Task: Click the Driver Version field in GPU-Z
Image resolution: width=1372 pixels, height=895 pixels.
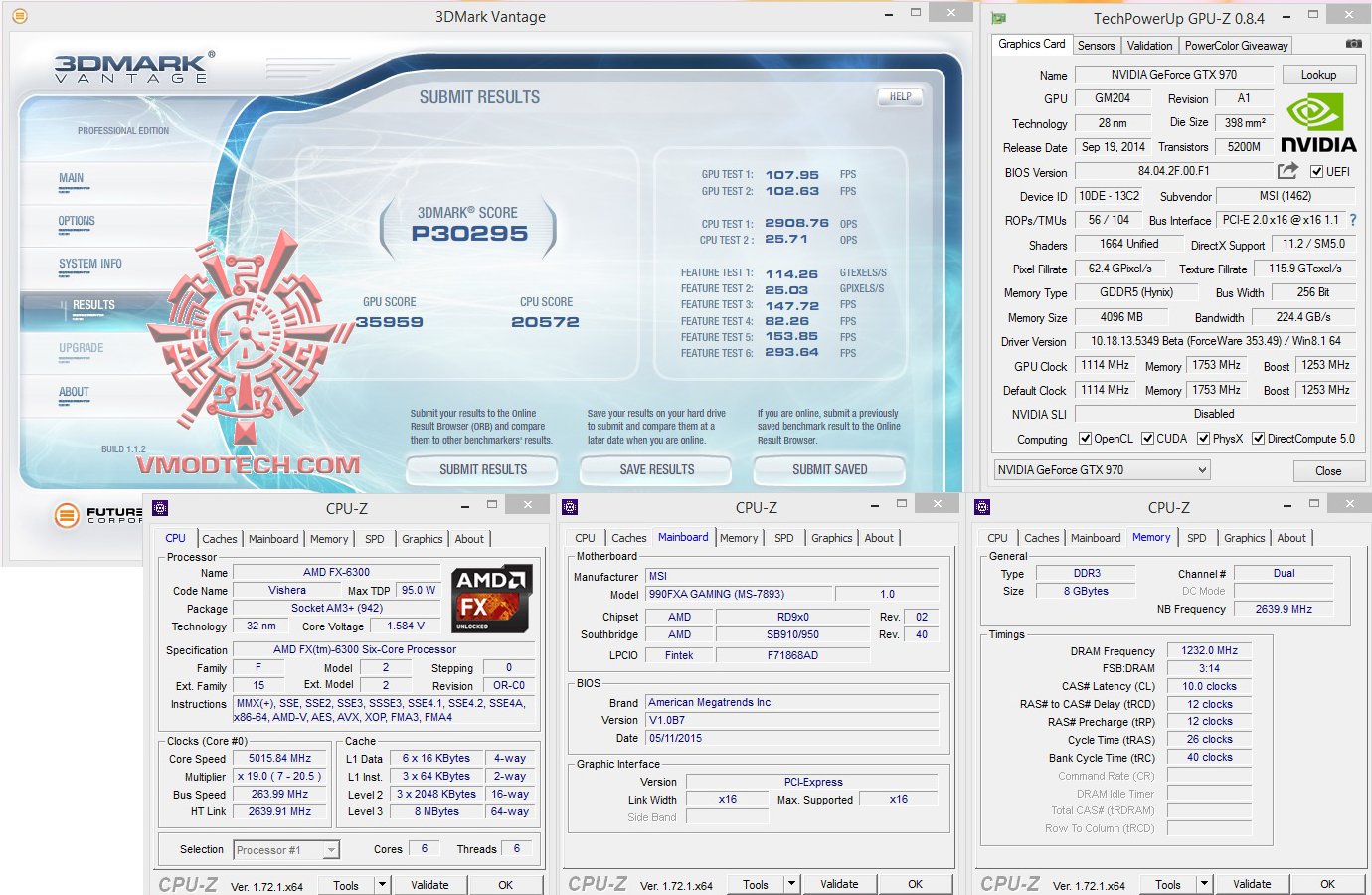Action: 1216,341
